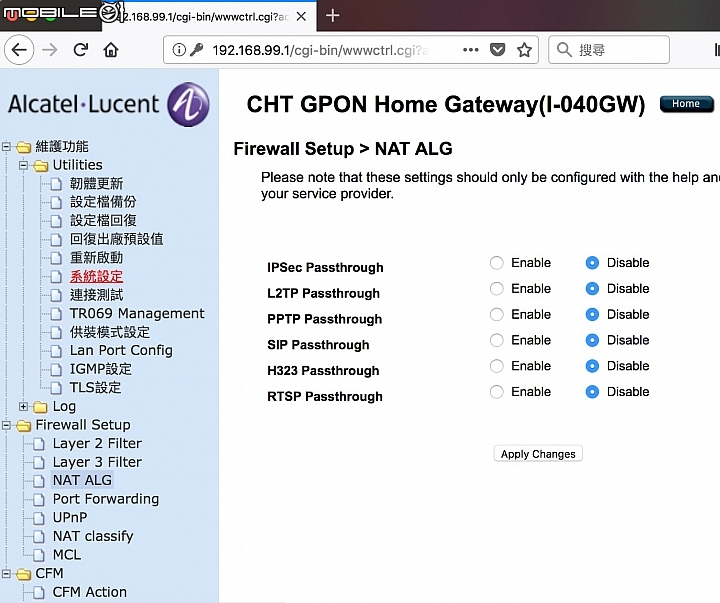Collapse the Firewall Setup tree node
Image resolution: width=720 pixels, height=603 pixels.
tap(6, 425)
